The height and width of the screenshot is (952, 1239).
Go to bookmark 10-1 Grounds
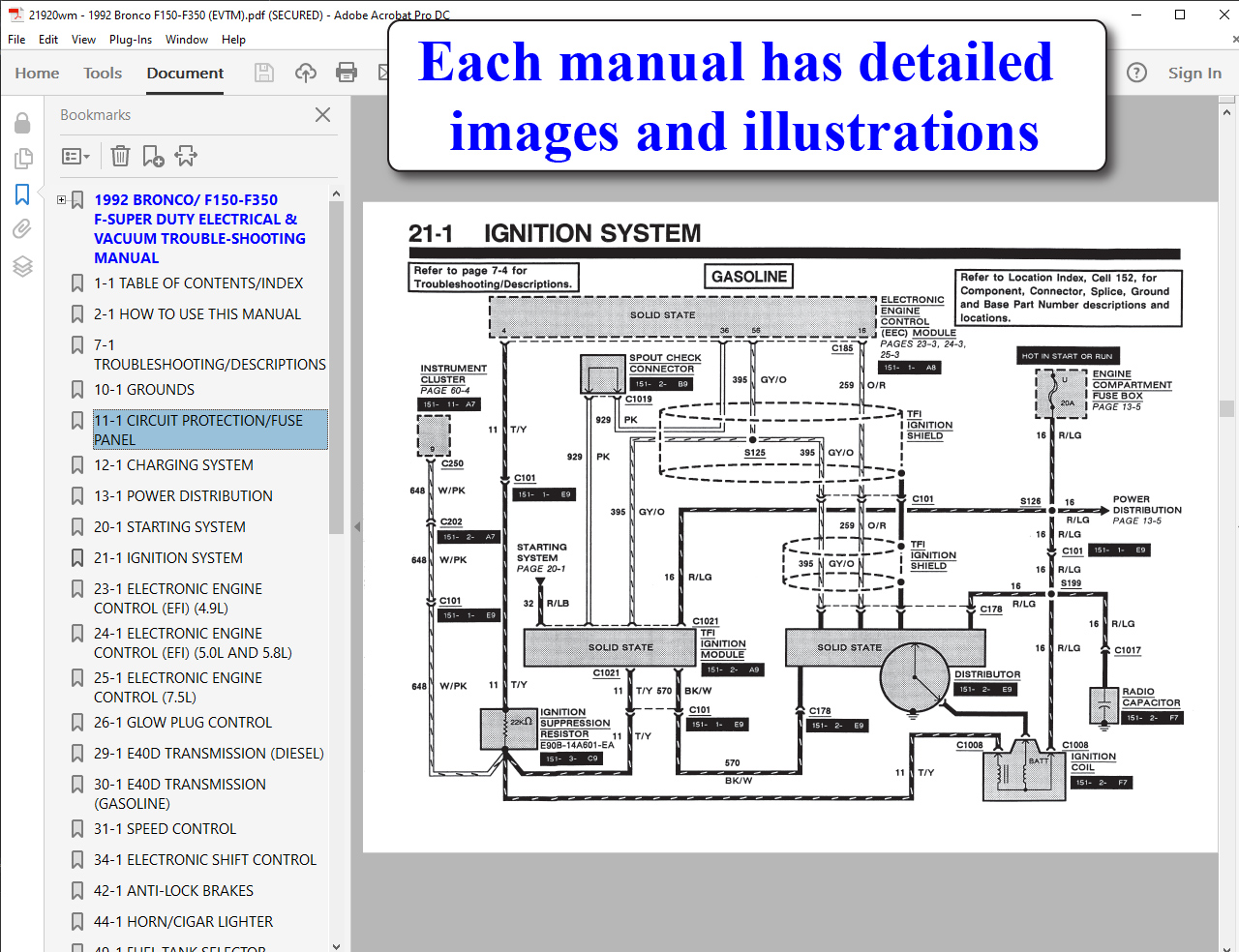[x=144, y=390]
